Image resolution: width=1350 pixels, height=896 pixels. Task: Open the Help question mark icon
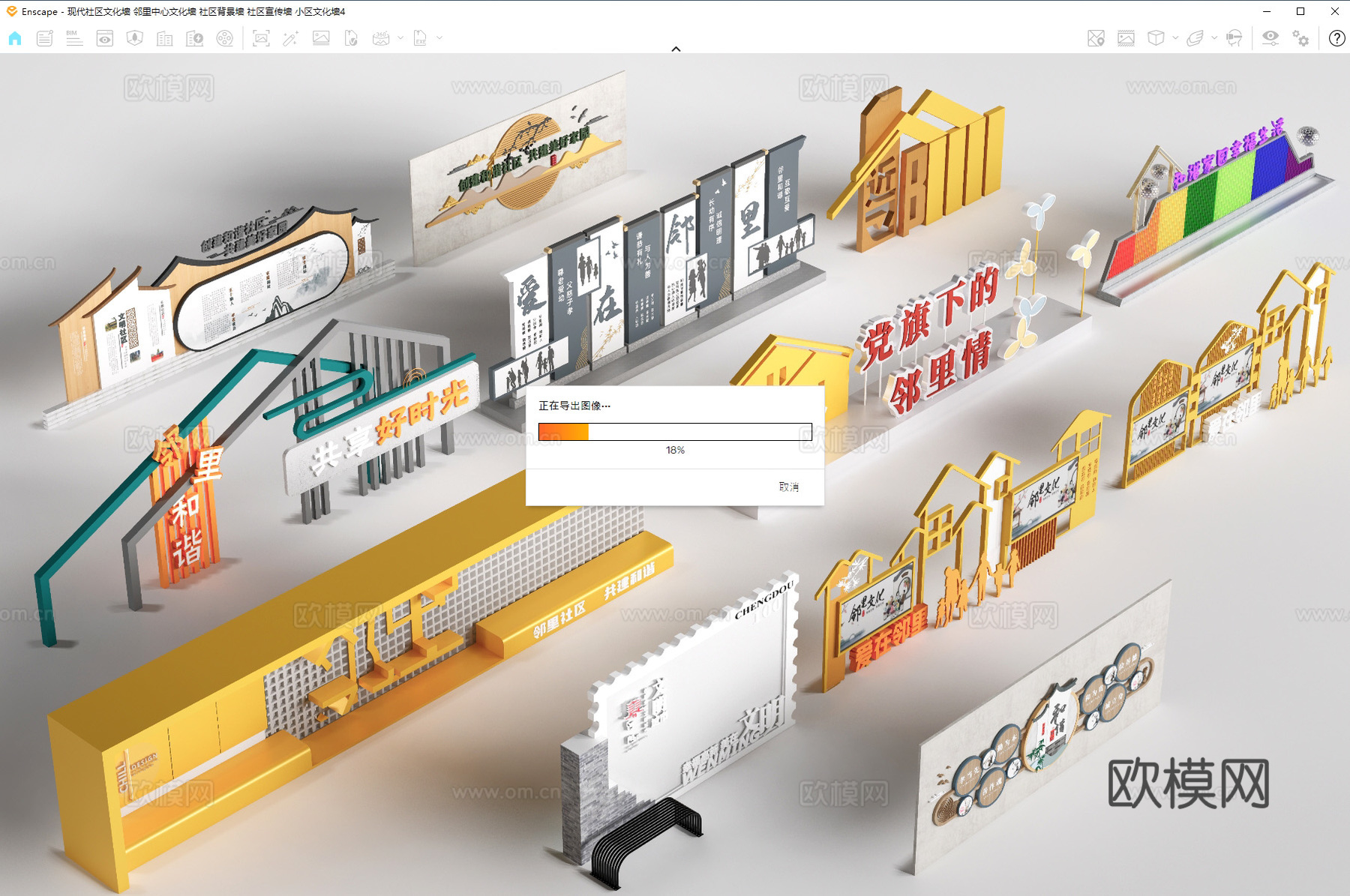pos(1336,38)
